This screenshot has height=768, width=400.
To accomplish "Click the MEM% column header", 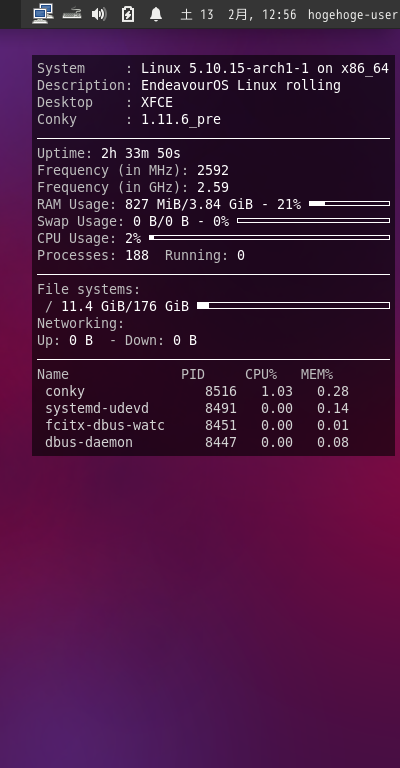I will click(x=317, y=374).
